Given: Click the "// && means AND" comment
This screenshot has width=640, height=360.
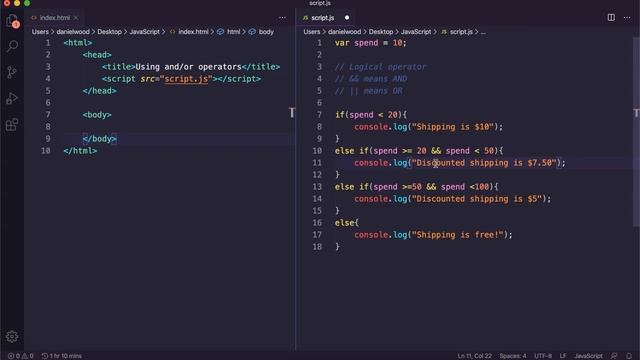Looking at the screenshot, I should [371, 79].
